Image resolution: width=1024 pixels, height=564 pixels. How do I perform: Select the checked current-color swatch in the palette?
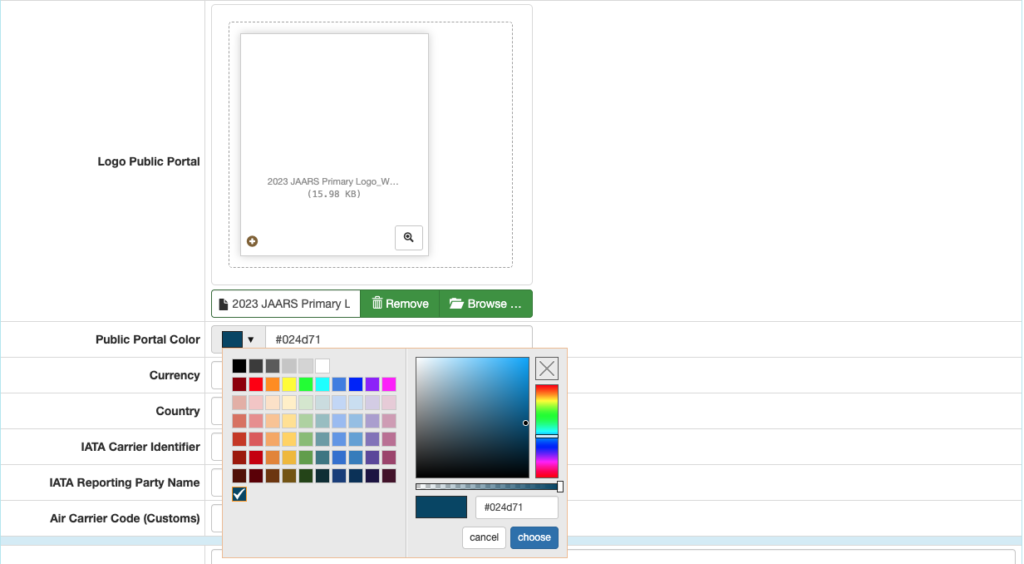point(239,494)
